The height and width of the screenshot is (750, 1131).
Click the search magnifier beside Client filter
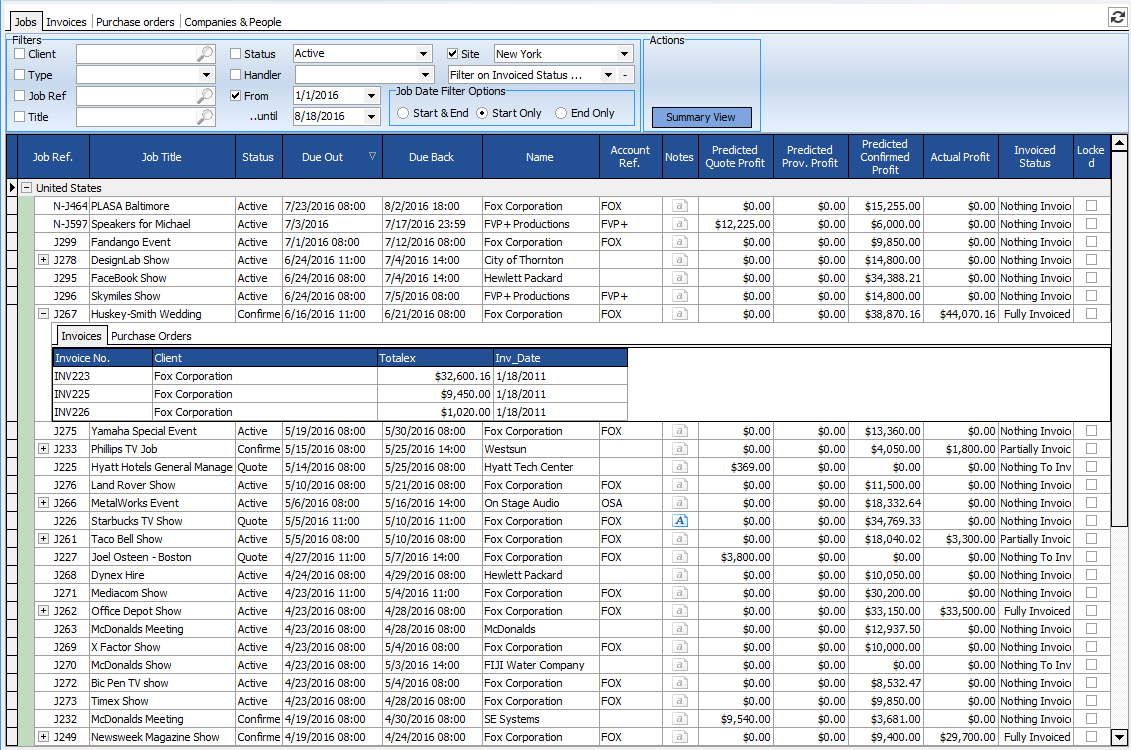tap(204, 54)
